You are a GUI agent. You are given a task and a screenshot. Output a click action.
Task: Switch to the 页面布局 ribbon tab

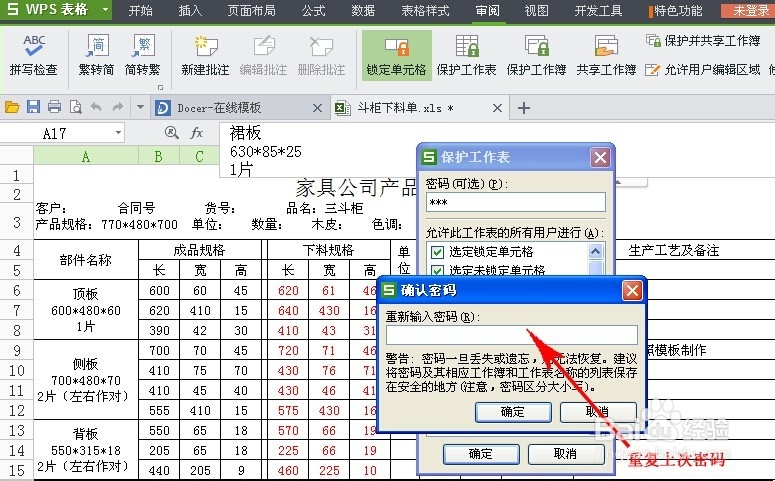(x=252, y=10)
